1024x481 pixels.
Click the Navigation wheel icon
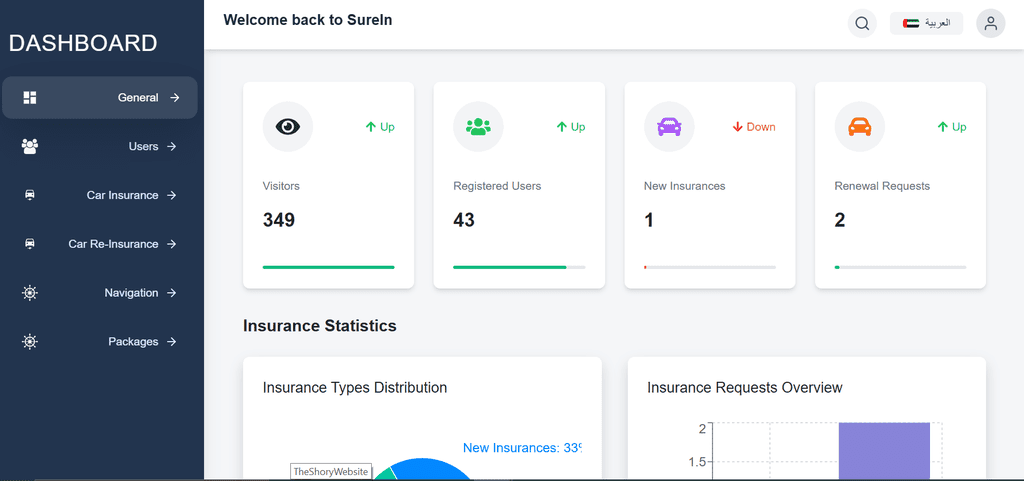30,293
